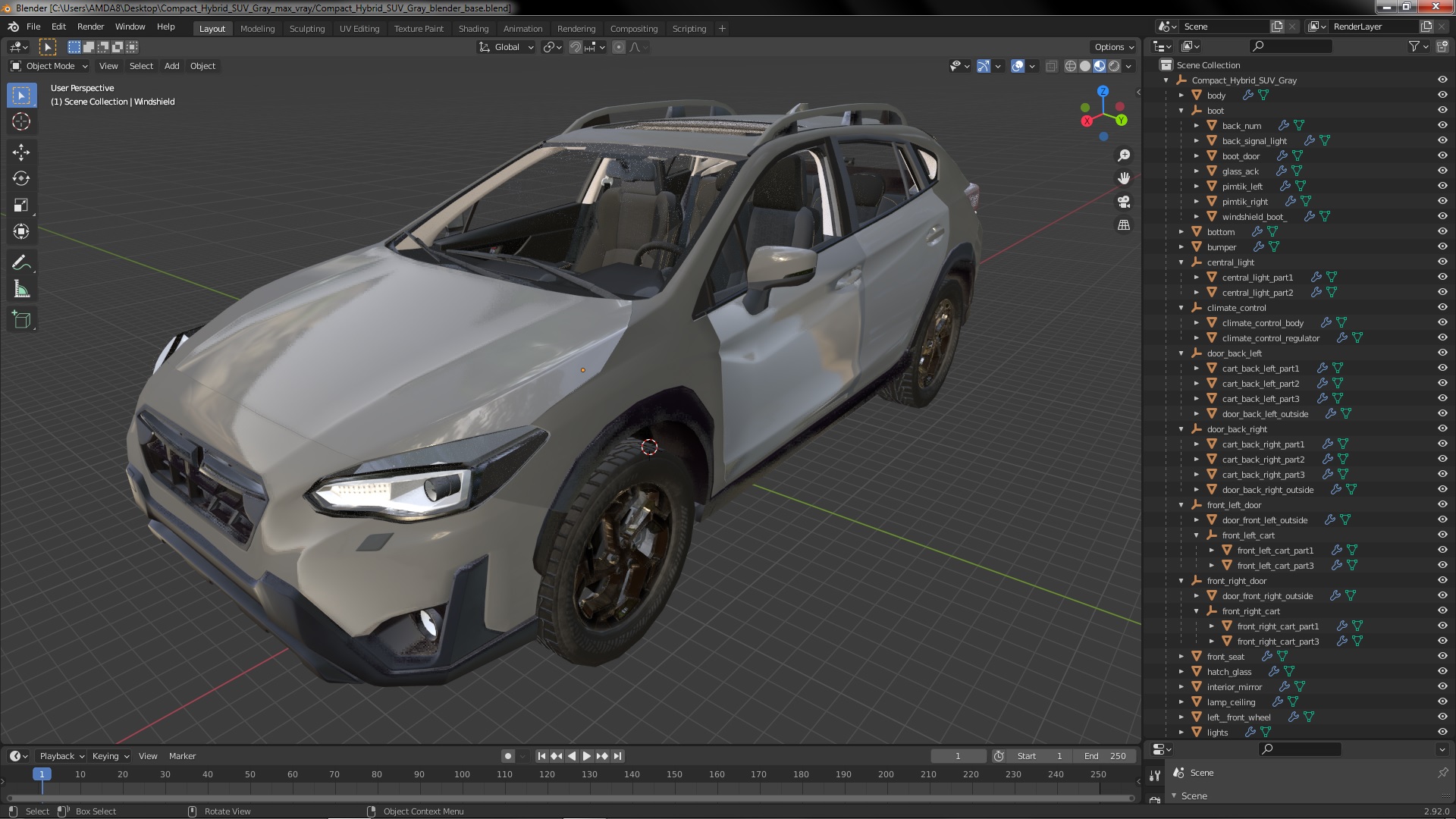Select the Measure tool
This screenshot has height=819, width=1456.
pyautogui.click(x=21, y=290)
